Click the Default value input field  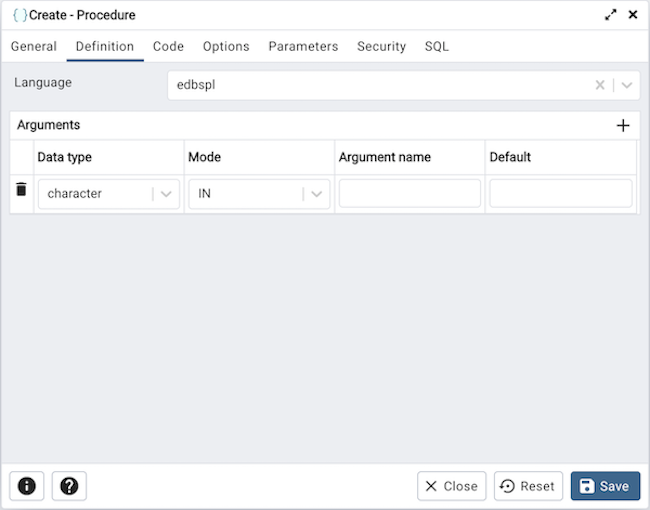[560, 194]
